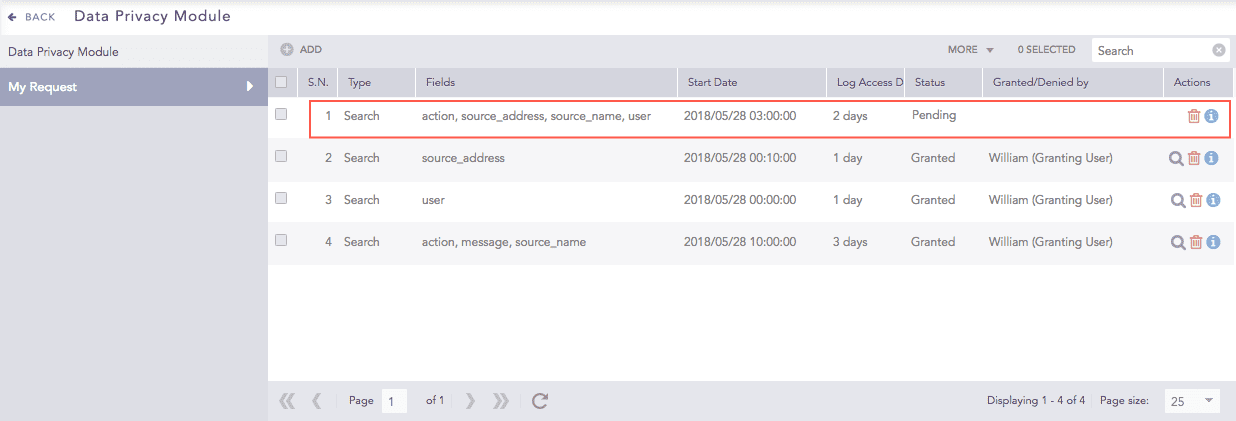
Task: Clear the search box with X icon
Action: [x=1219, y=50]
